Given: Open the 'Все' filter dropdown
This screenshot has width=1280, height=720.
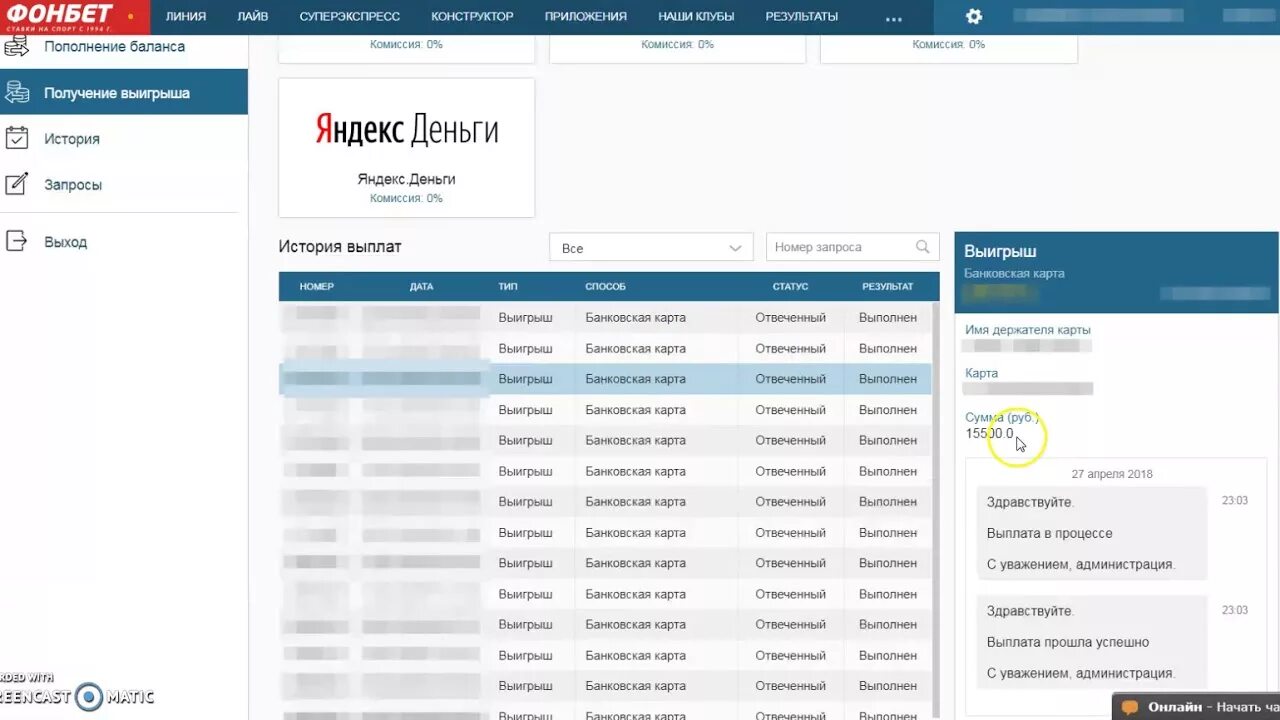Looking at the screenshot, I should point(651,247).
